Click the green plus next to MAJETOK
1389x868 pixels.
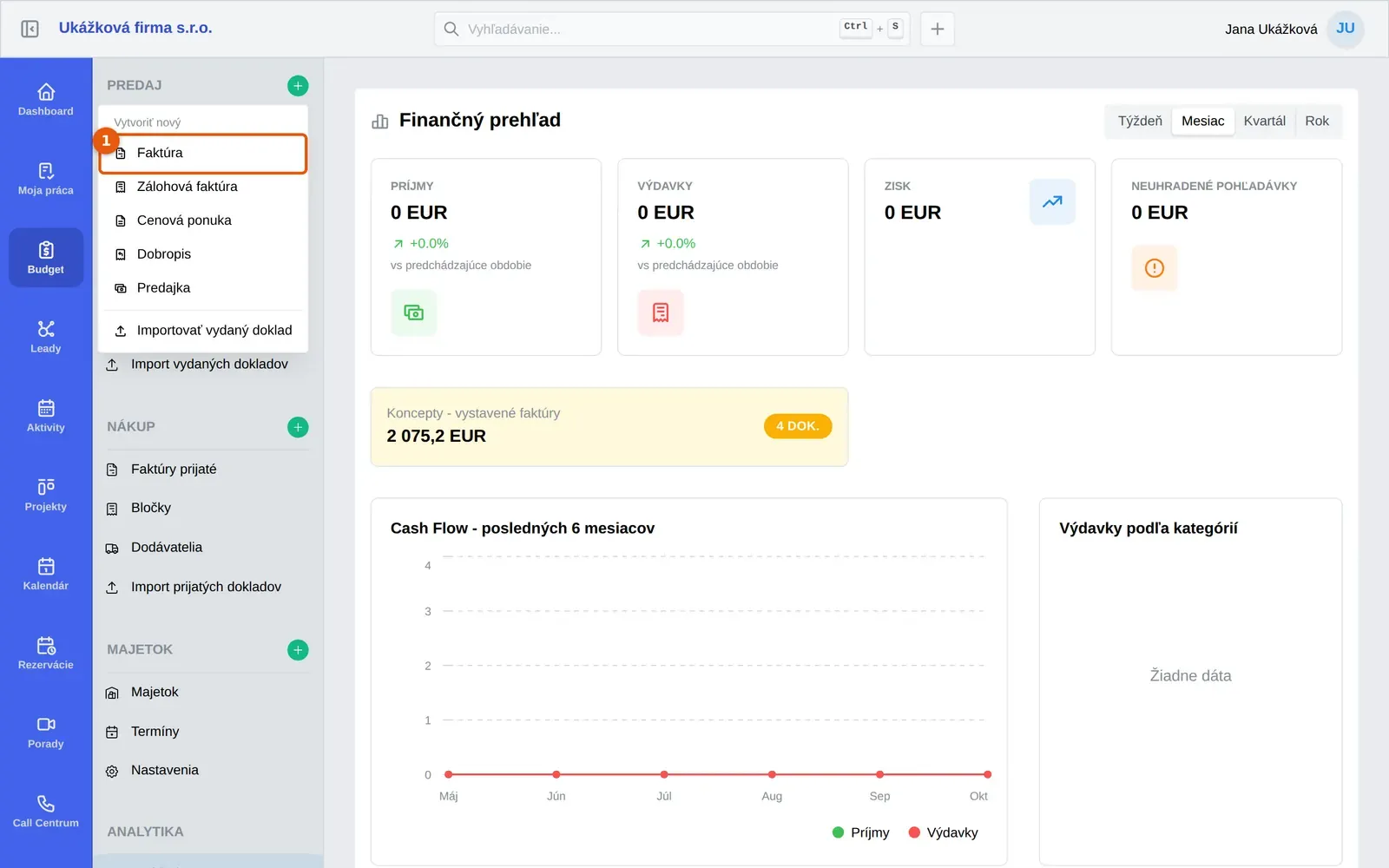(x=298, y=650)
